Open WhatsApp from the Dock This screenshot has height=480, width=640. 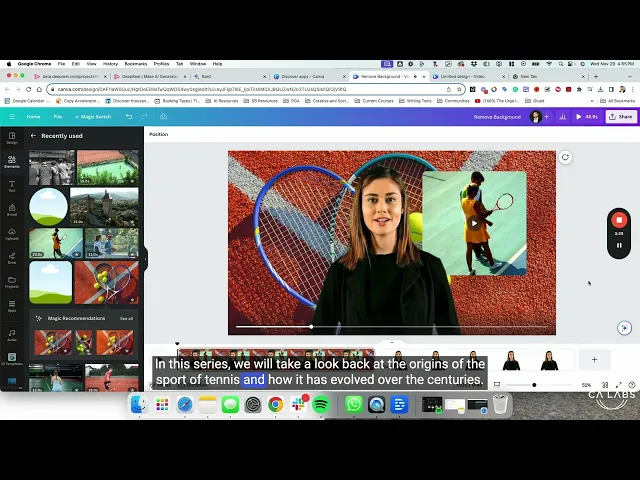(x=353, y=404)
